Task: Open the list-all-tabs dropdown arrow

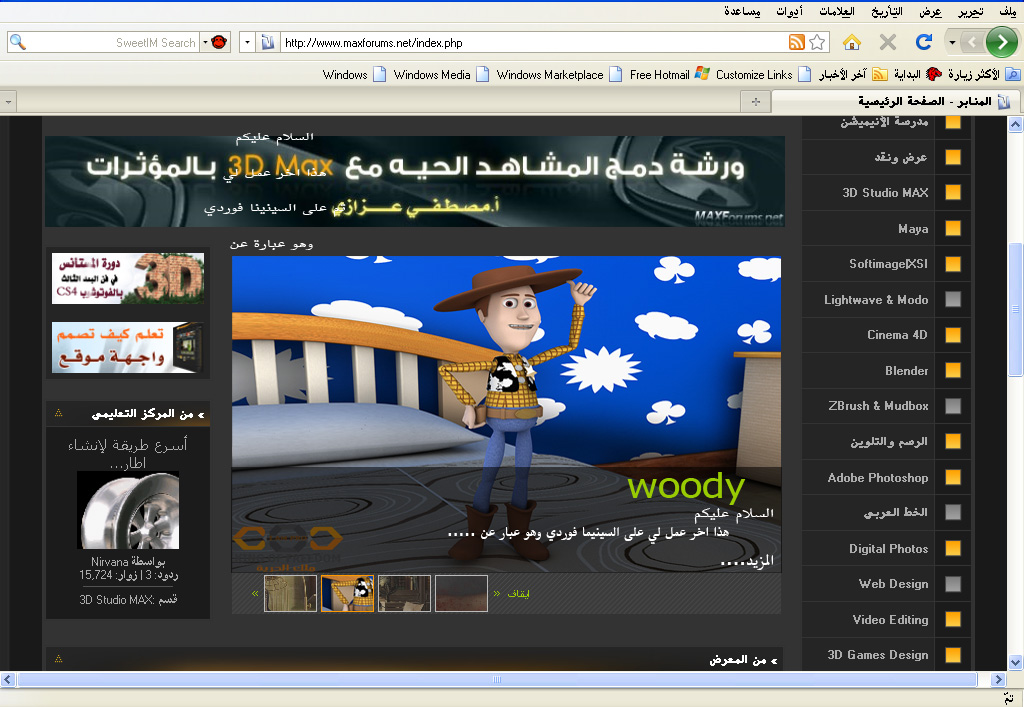Action: [x=8, y=101]
